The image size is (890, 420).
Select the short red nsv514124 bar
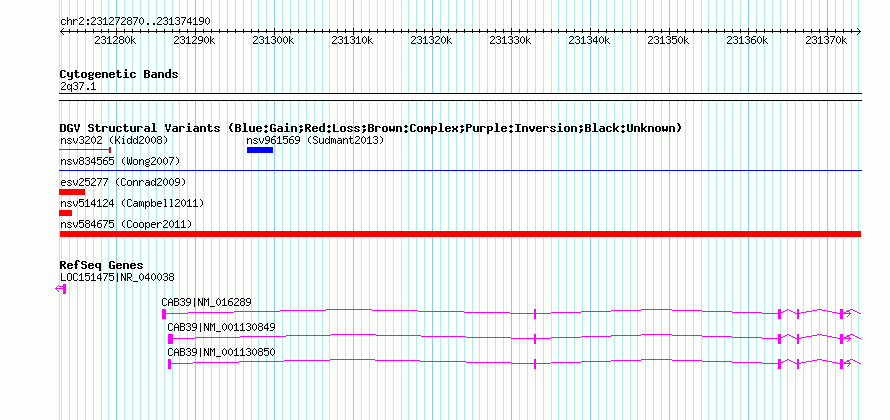(x=66, y=213)
